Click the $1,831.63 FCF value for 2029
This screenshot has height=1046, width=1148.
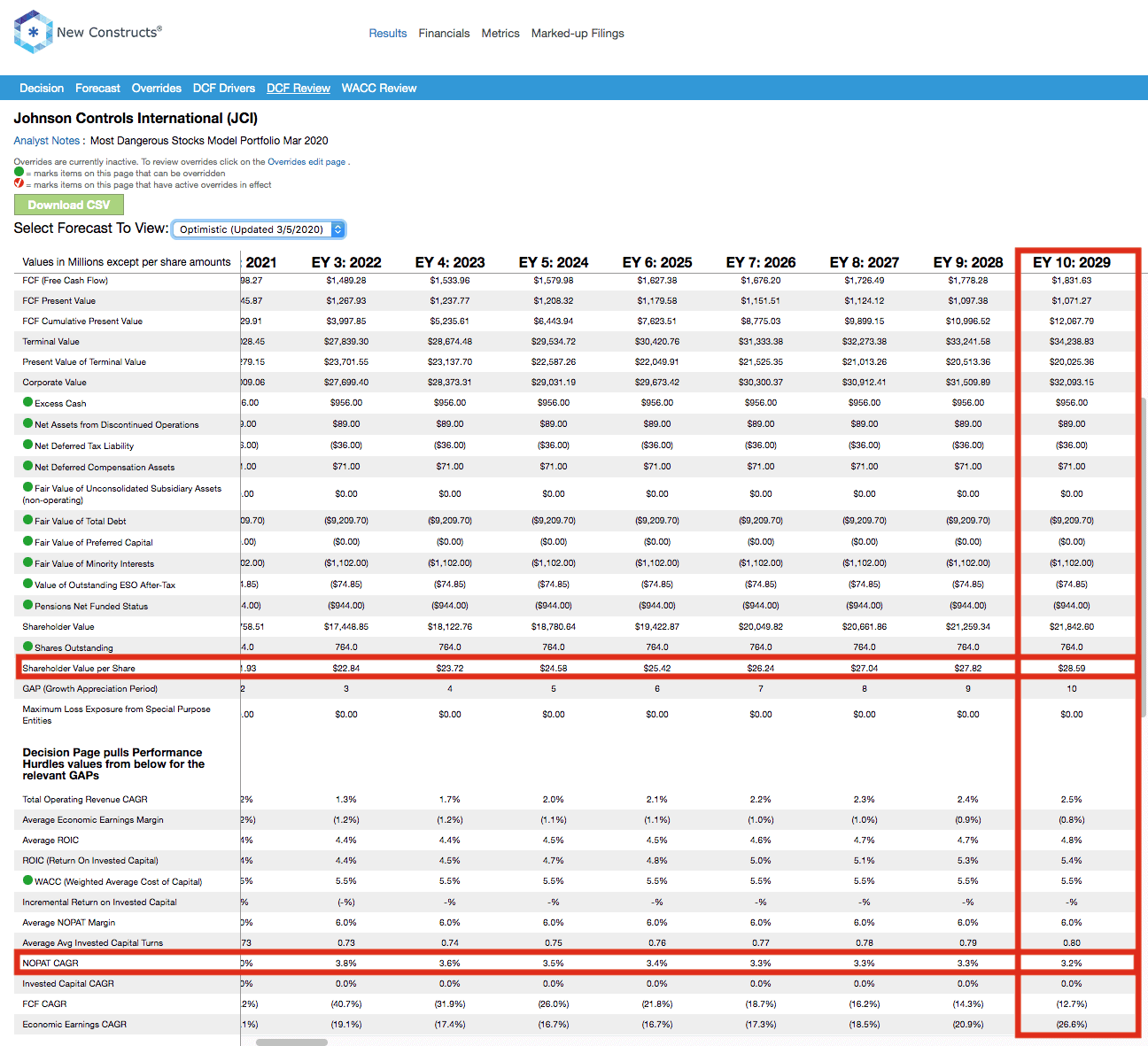[1072, 280]
